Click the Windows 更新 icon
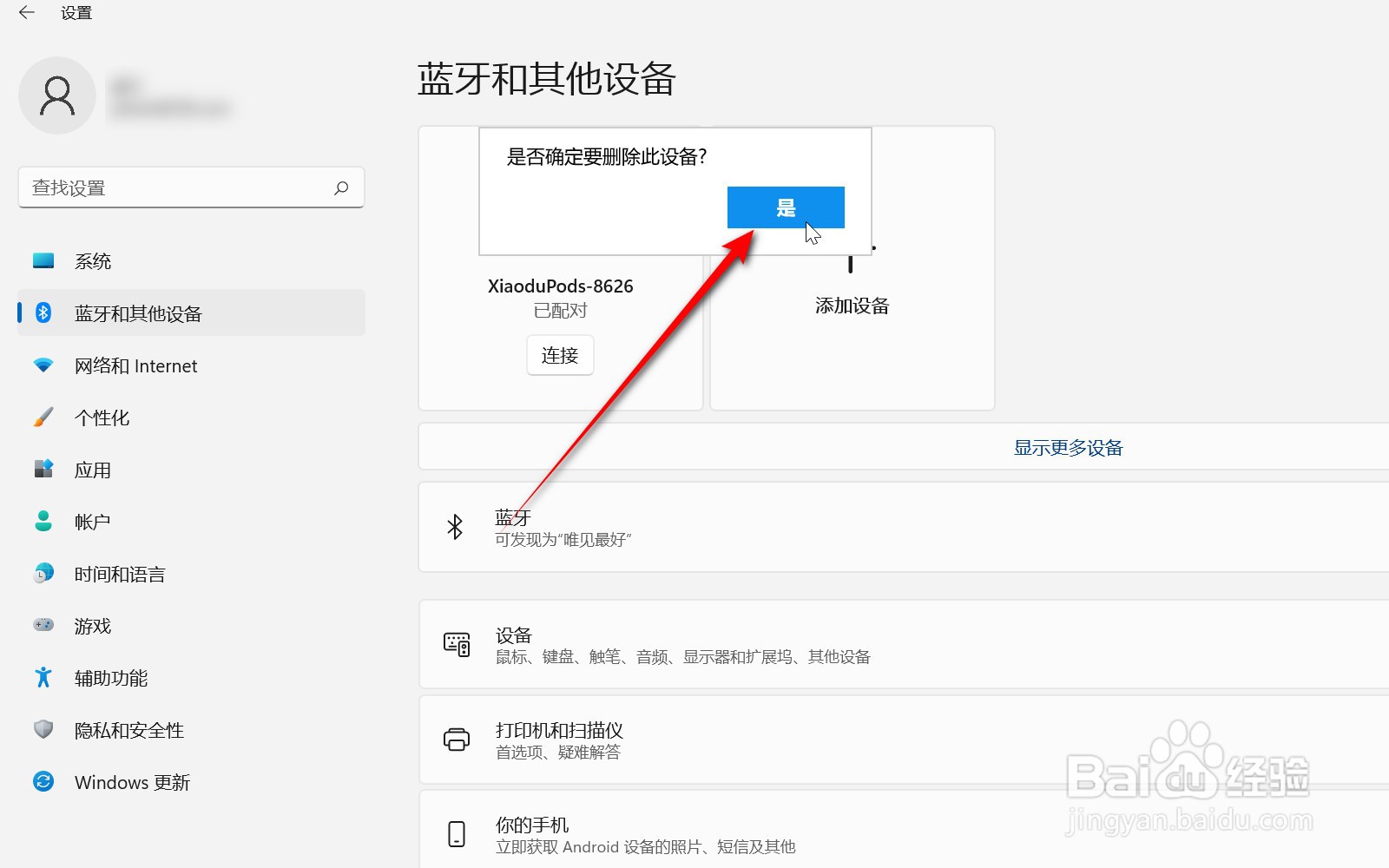Screen dimensions: 1389x868 [43, 782]
